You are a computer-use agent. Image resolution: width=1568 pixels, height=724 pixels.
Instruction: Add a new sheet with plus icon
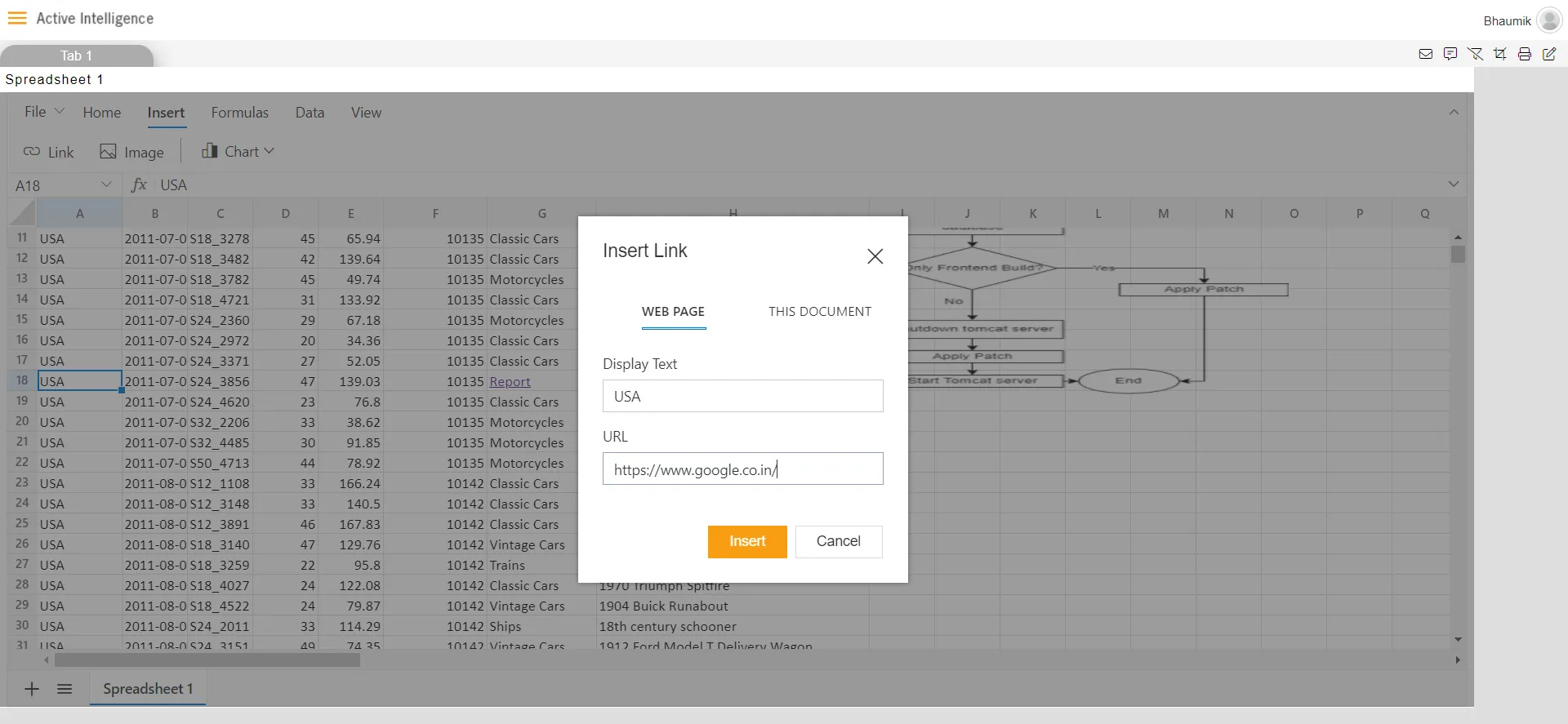pos(32,689)
